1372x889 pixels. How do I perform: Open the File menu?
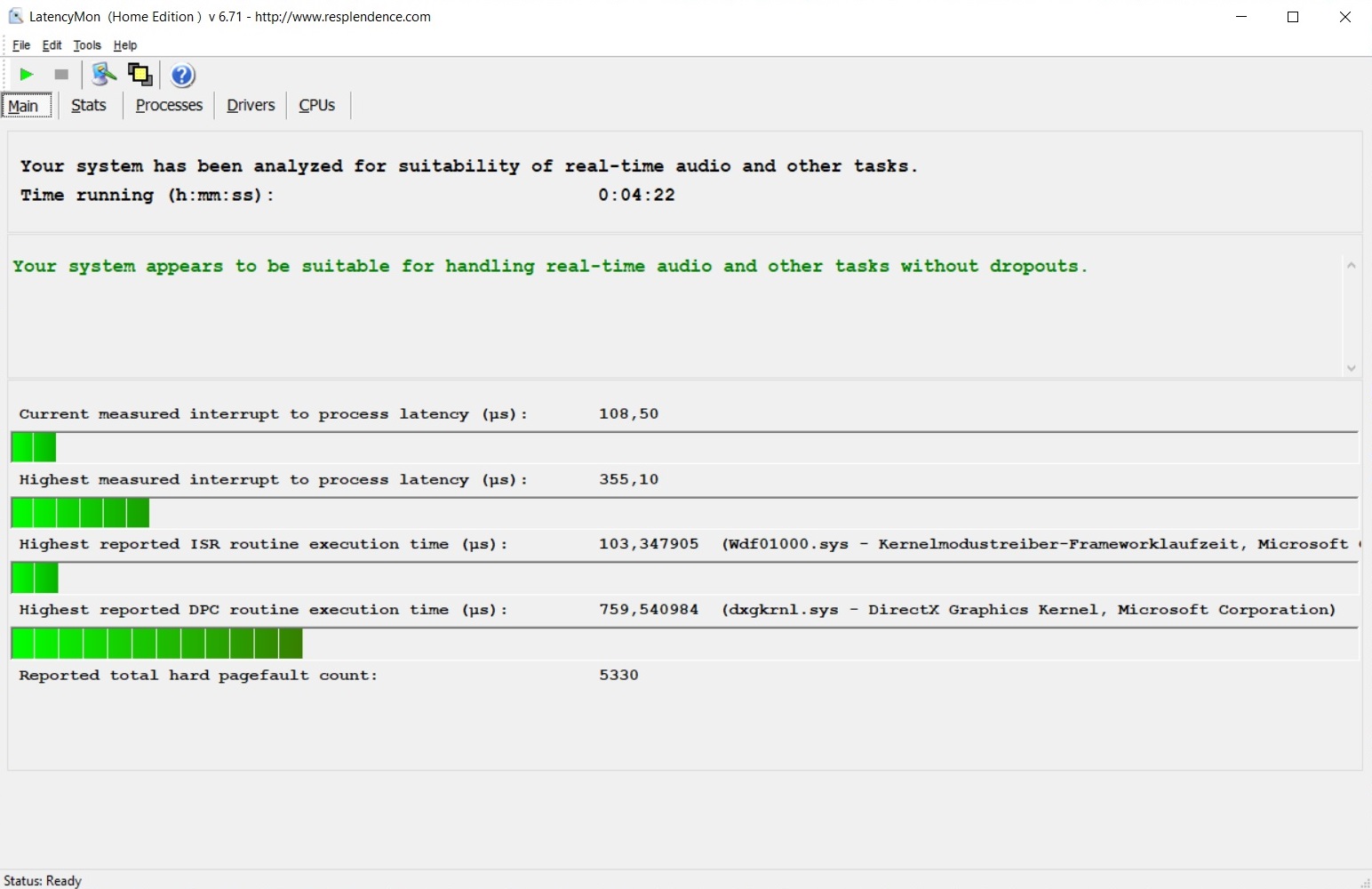(x=21, y=45)
